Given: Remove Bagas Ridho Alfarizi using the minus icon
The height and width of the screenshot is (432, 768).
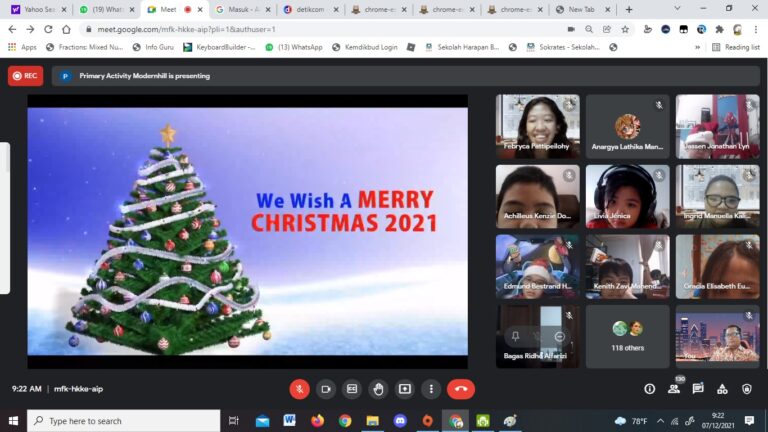Looking at the screenshot, I should point(559,337).
